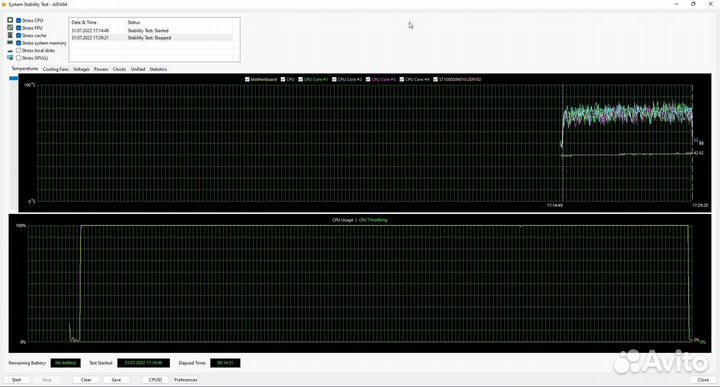Toggle the CPU Core #3 graph checkbox

(x=368, y=79)
